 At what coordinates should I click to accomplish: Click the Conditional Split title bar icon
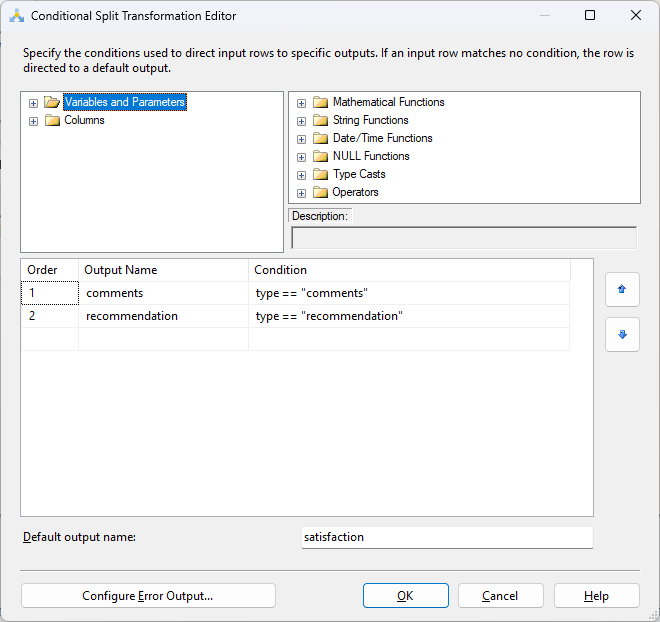tap(16, 16)
